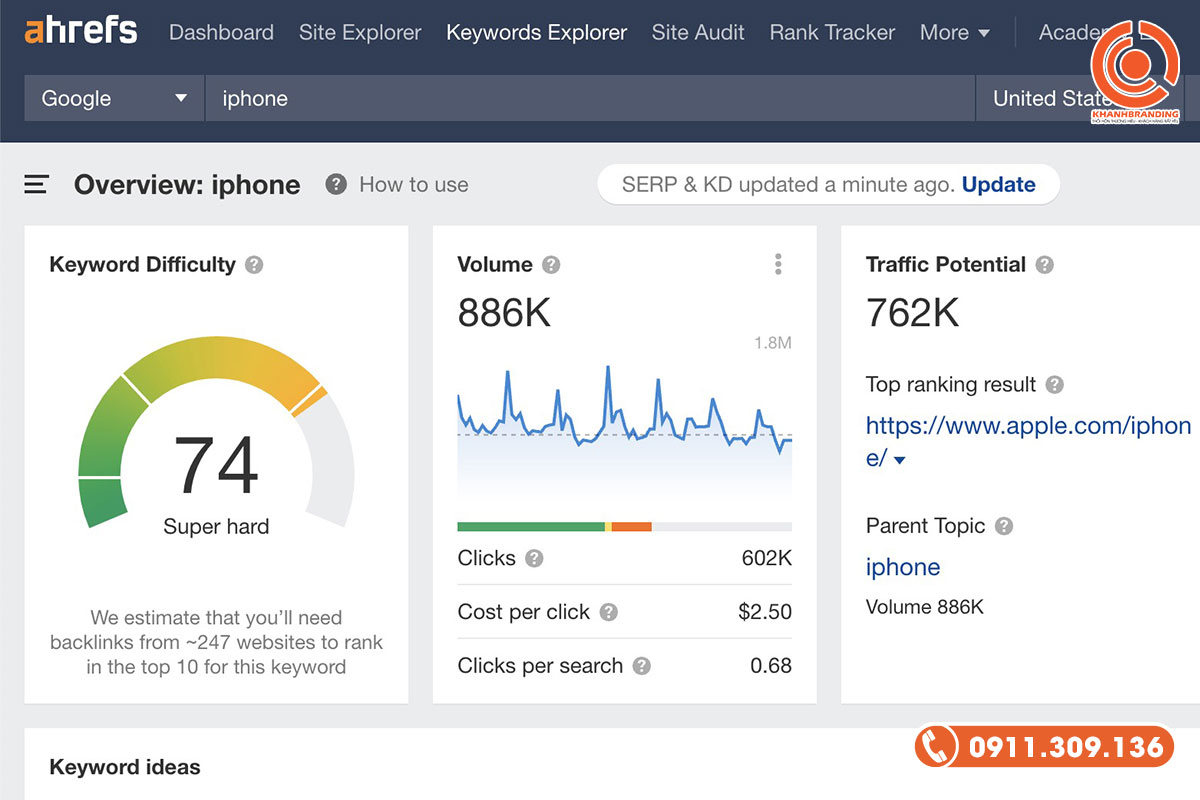Click the 762K Traffic Potential value
This screenshot has width=1200, height=800.
[912, 313]
